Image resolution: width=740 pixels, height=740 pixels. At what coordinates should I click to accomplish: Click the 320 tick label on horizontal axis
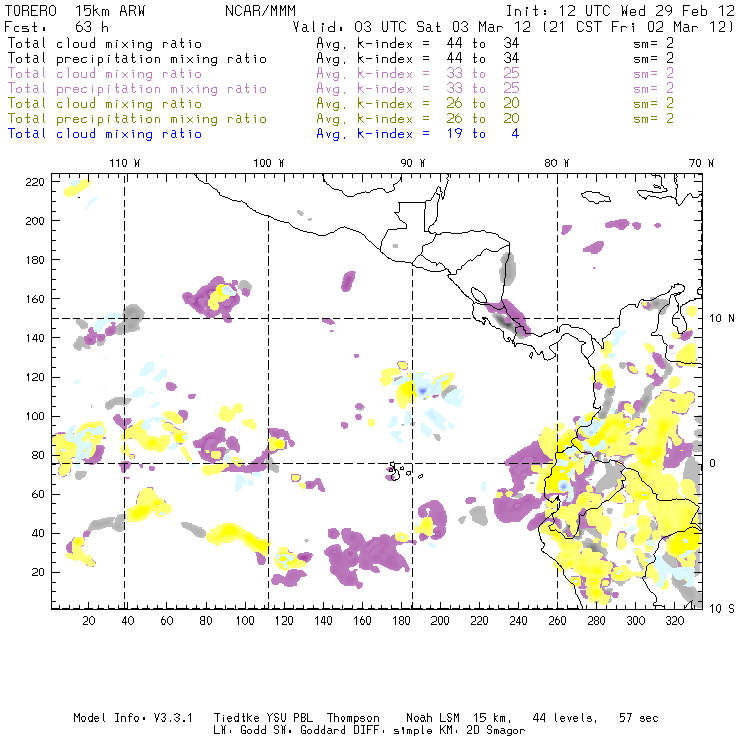tap(670, 621)
